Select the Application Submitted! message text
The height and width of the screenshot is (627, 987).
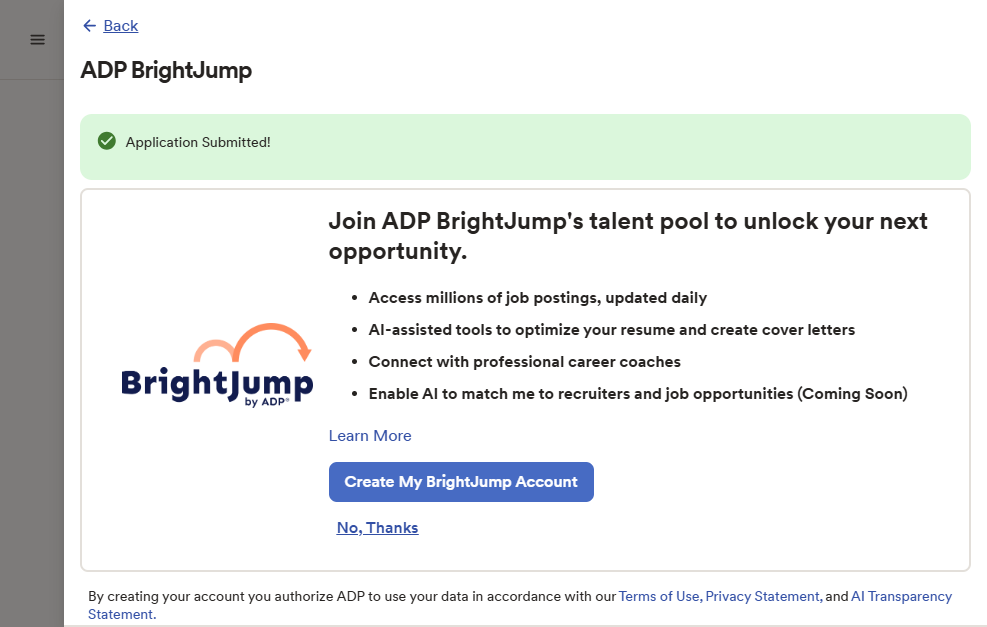pos(198,142)
